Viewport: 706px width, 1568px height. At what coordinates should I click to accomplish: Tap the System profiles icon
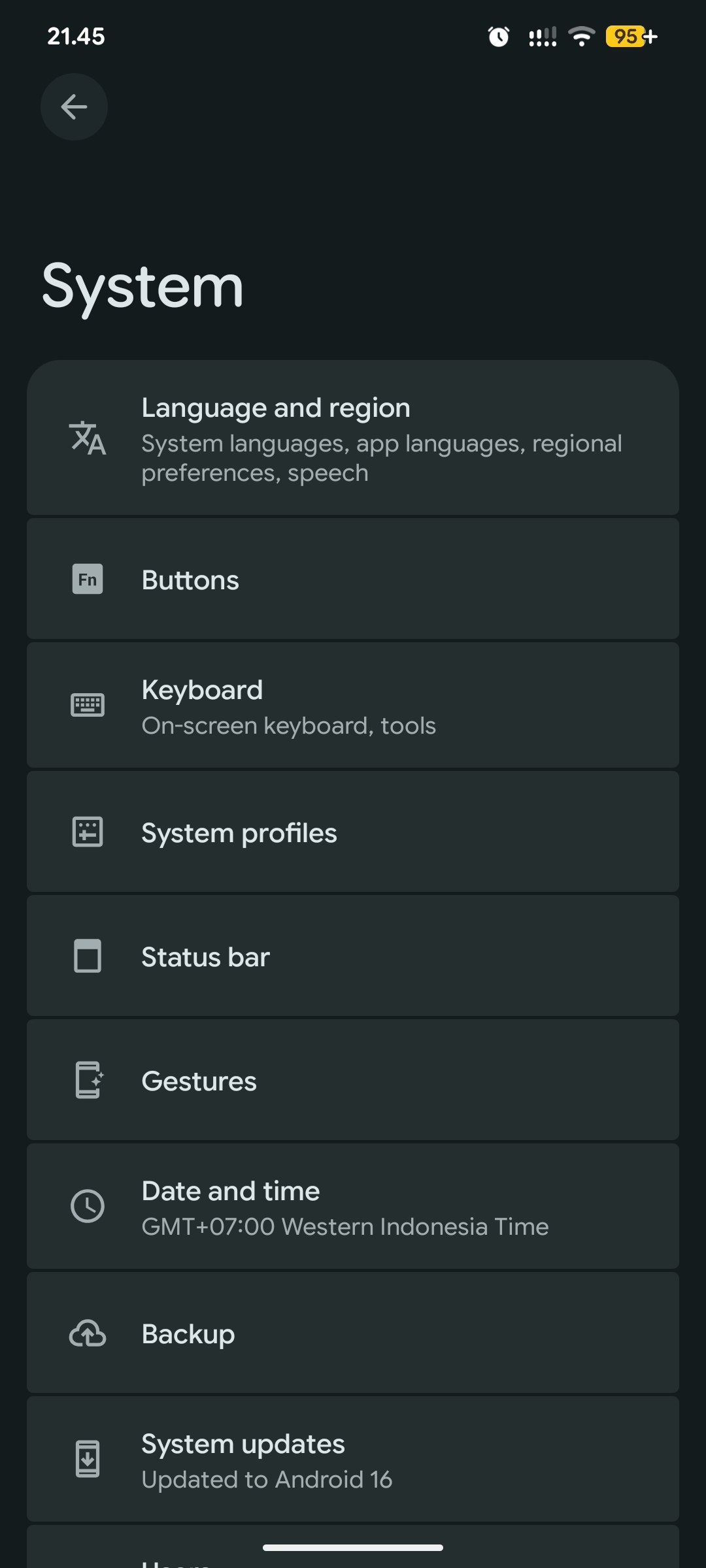[x=88, y=832]
